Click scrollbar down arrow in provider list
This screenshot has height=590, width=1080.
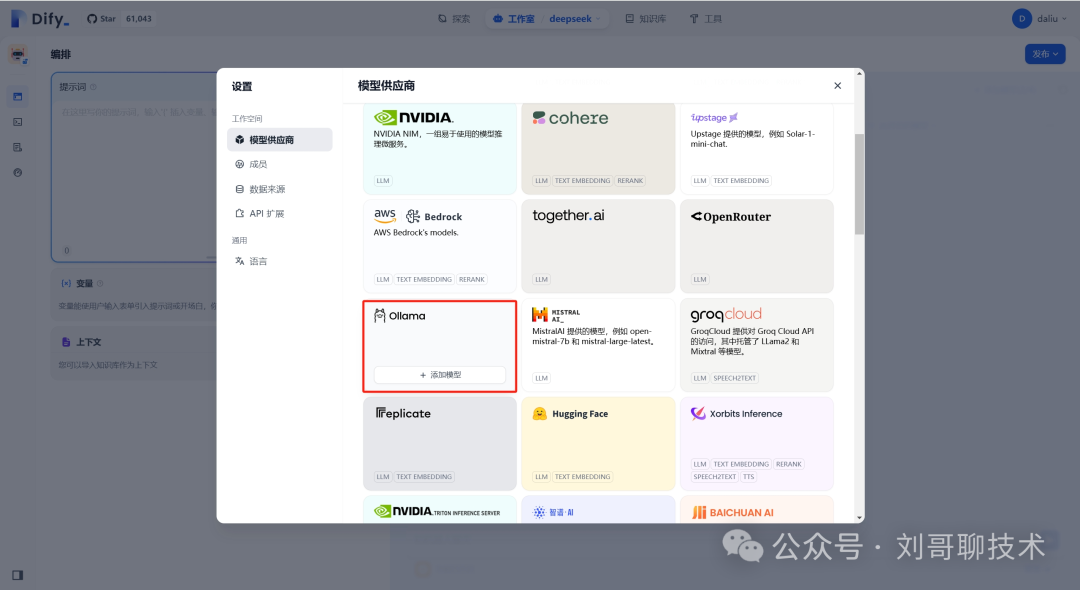(859, 517)
